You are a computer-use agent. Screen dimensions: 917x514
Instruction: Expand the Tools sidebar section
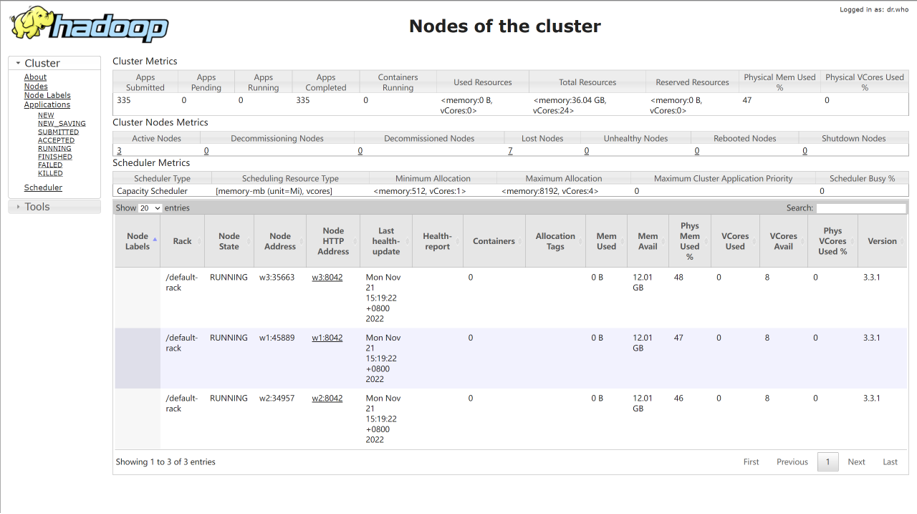click(54, 207)
